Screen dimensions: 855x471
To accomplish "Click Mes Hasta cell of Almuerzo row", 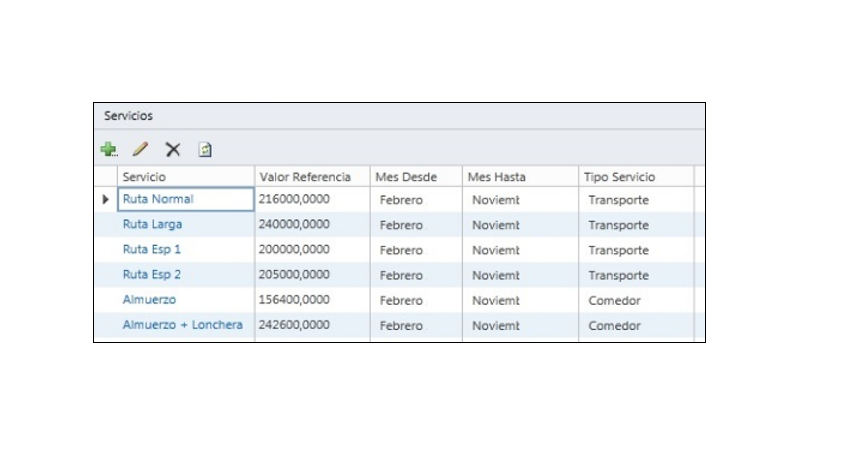I will (520, 299).
